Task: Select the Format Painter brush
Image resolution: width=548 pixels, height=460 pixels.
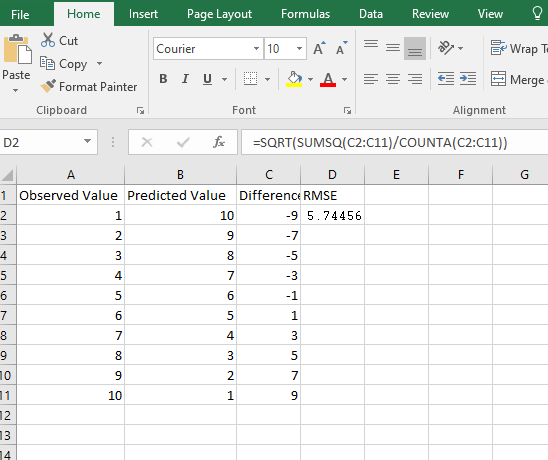Action: coord(48,86)
